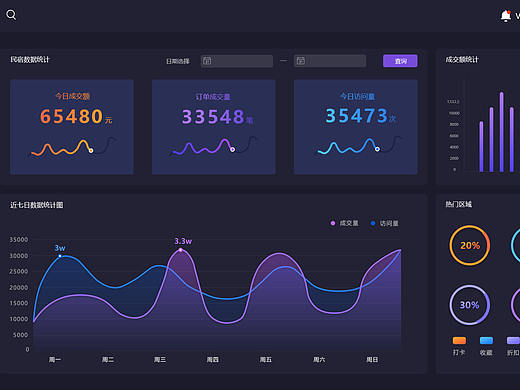Click the orange sparkline end marker
The width and height of the screenshot is (520, 390).
point(91,151)
